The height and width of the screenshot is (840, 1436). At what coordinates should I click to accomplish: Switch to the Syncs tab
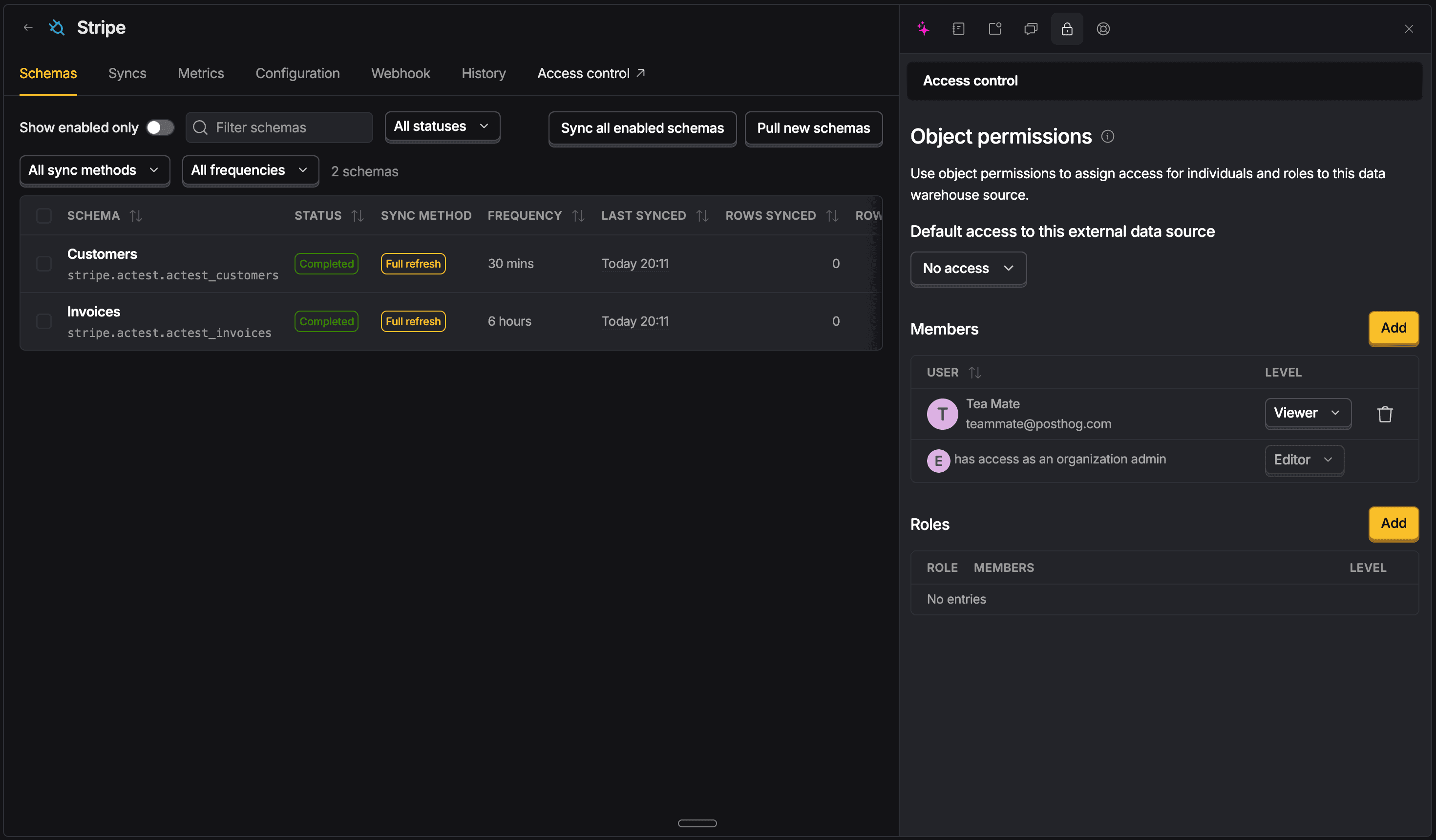[127, 74]
